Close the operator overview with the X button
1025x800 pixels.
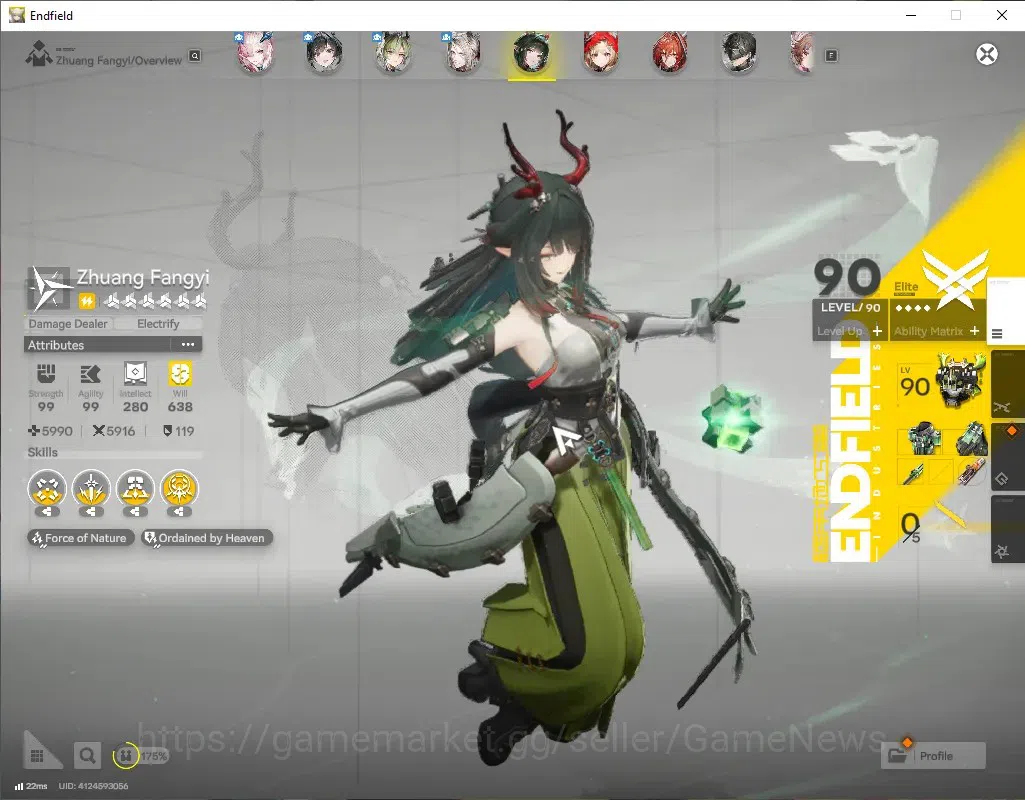tap(987, 54)
